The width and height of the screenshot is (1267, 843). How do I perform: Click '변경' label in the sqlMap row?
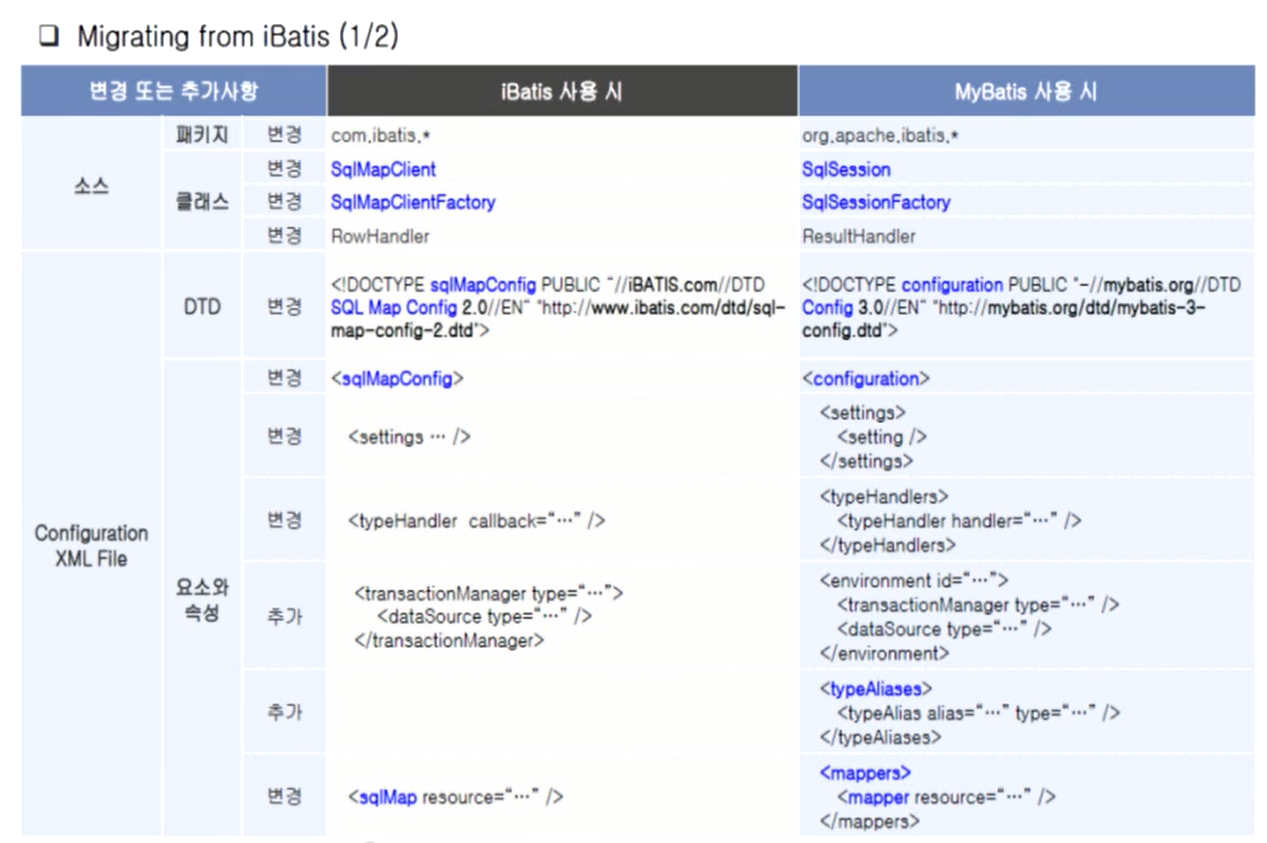284,797
